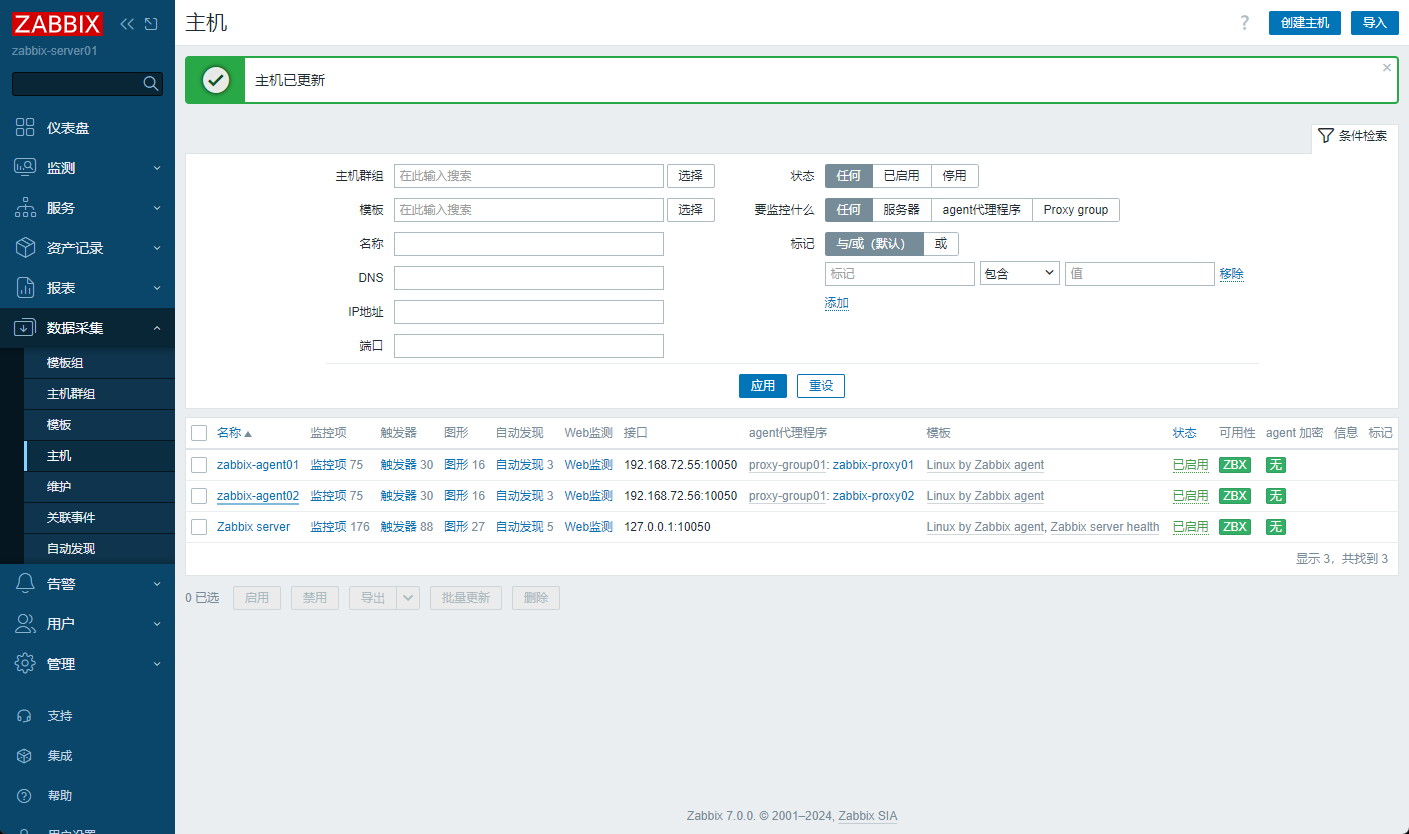This screenshot has height=834, width=1409.
Task: Open the 包含 tag operator dropdown
Action: 1019,273
